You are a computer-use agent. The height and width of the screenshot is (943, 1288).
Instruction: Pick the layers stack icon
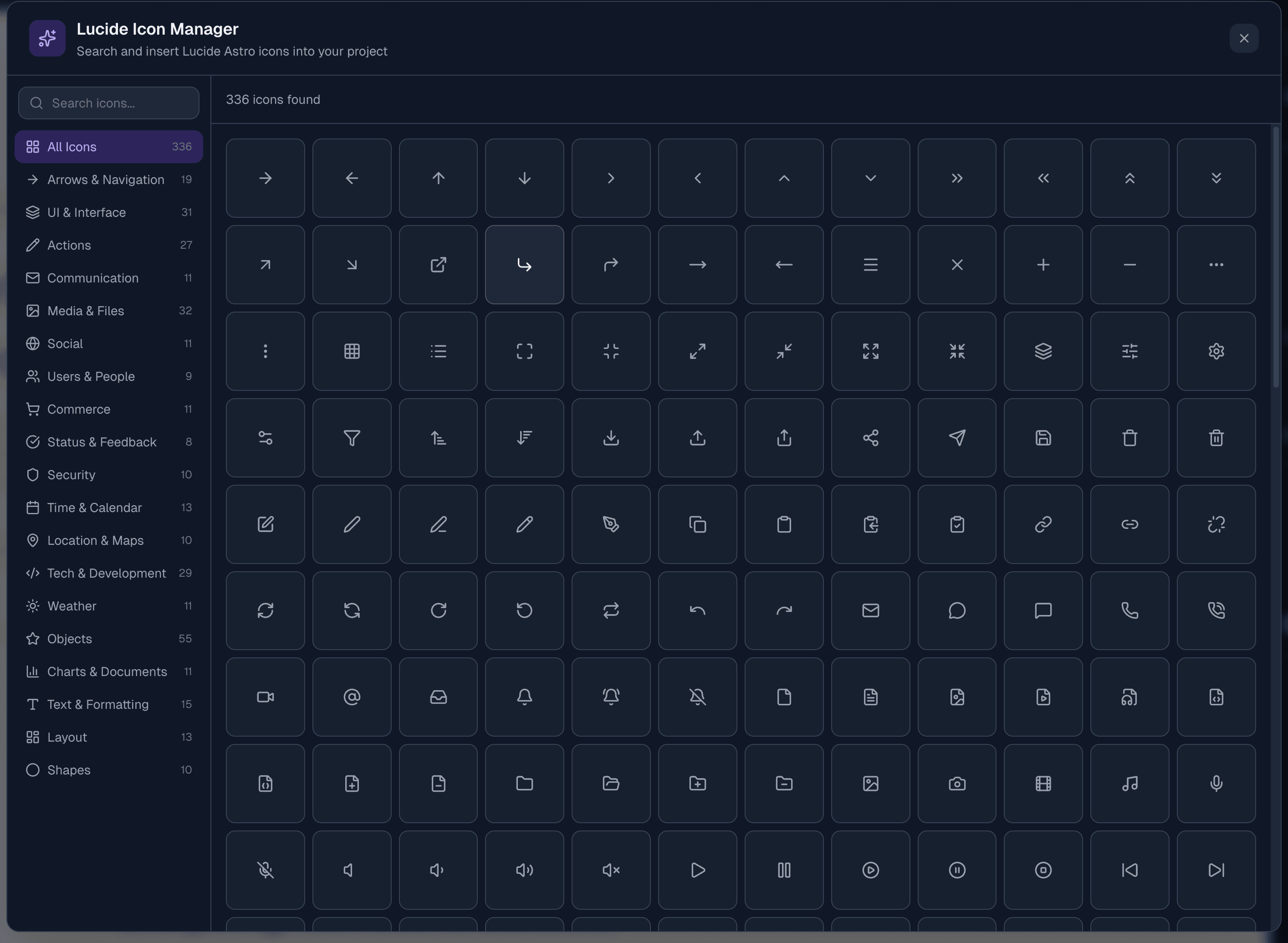point(1043,351)
